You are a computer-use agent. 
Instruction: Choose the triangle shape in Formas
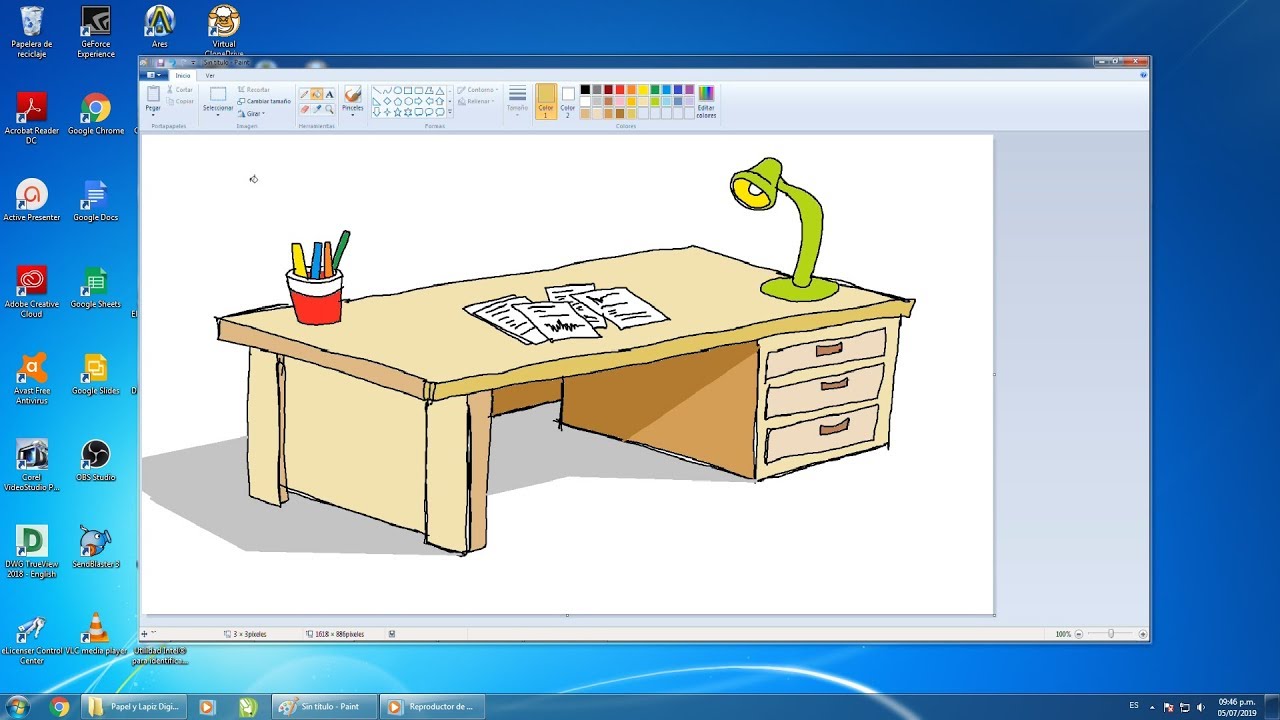click(x=440, y=91)
